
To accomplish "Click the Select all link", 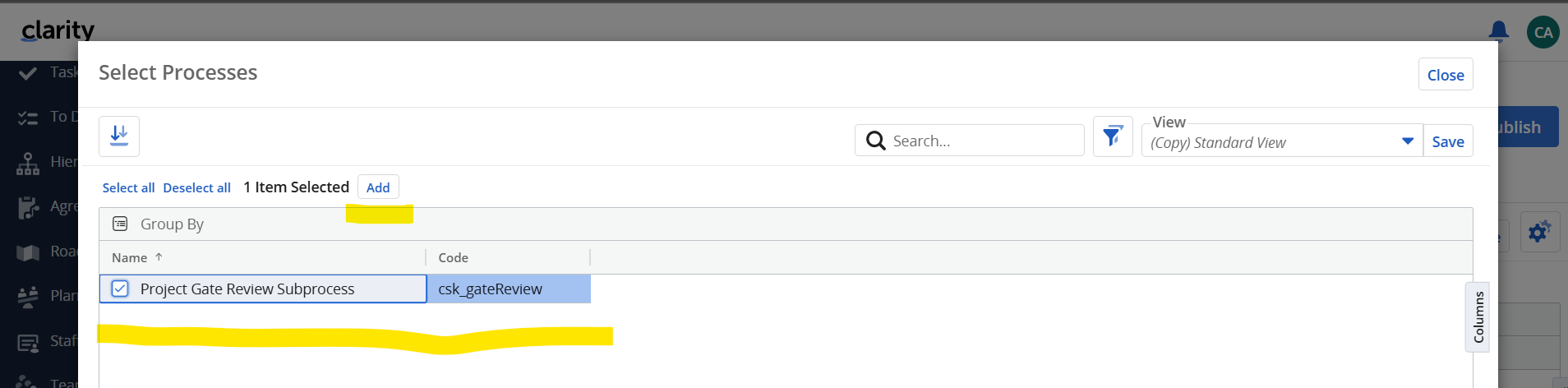I will [x=128, y=187].
